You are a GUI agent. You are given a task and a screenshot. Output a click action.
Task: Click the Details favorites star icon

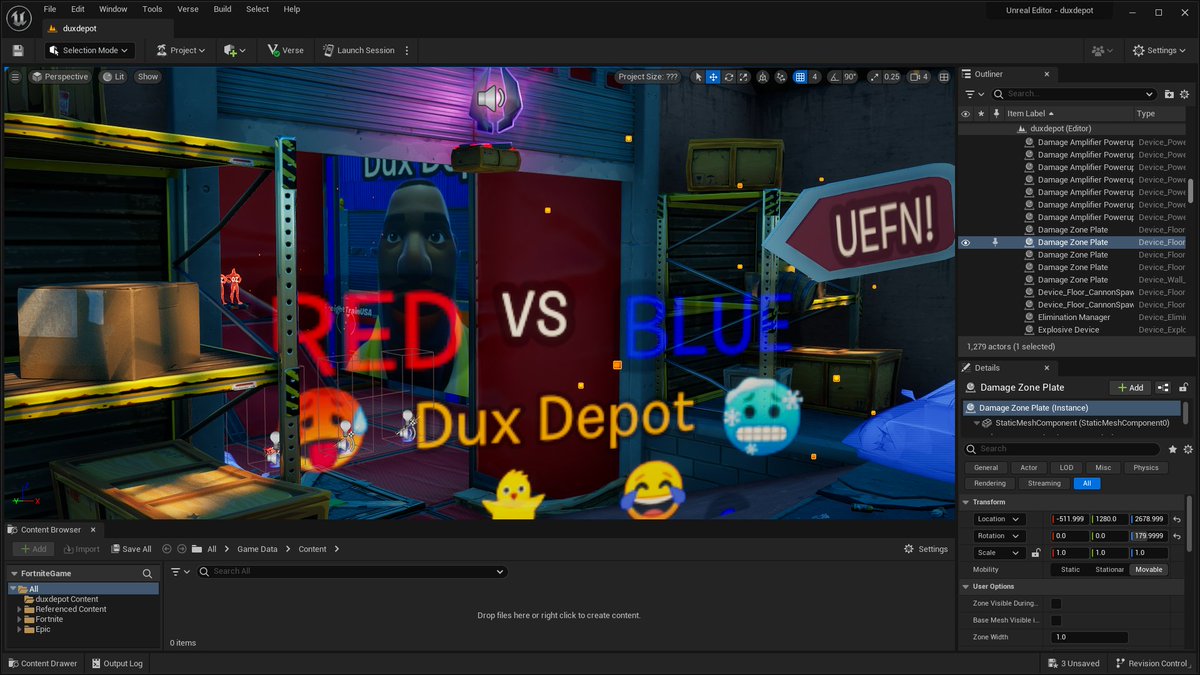(1174, 449)
